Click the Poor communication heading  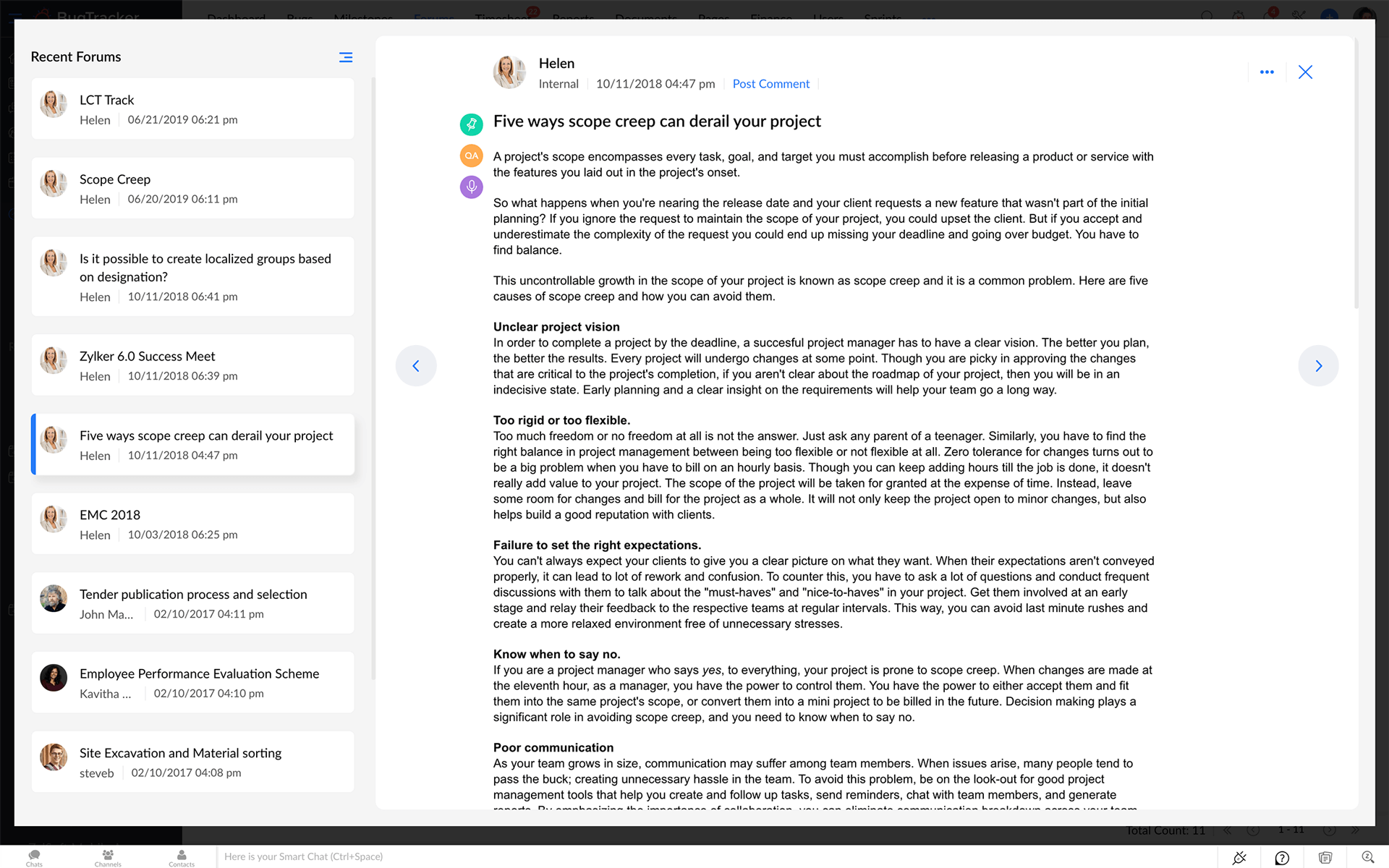point(553,748)
